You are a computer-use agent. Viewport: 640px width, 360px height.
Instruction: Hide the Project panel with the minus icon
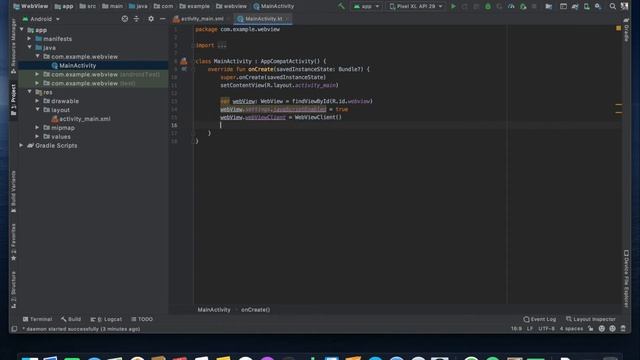[x=162, y=19]
